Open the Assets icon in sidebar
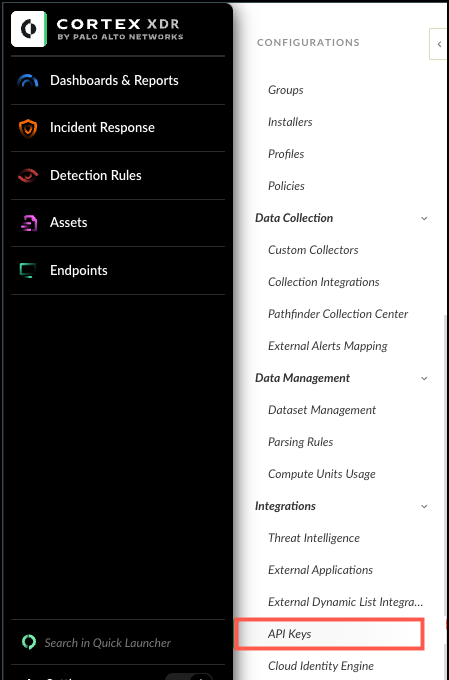The width and height of the screenshot is (449, 680). [x=29, y=222]
